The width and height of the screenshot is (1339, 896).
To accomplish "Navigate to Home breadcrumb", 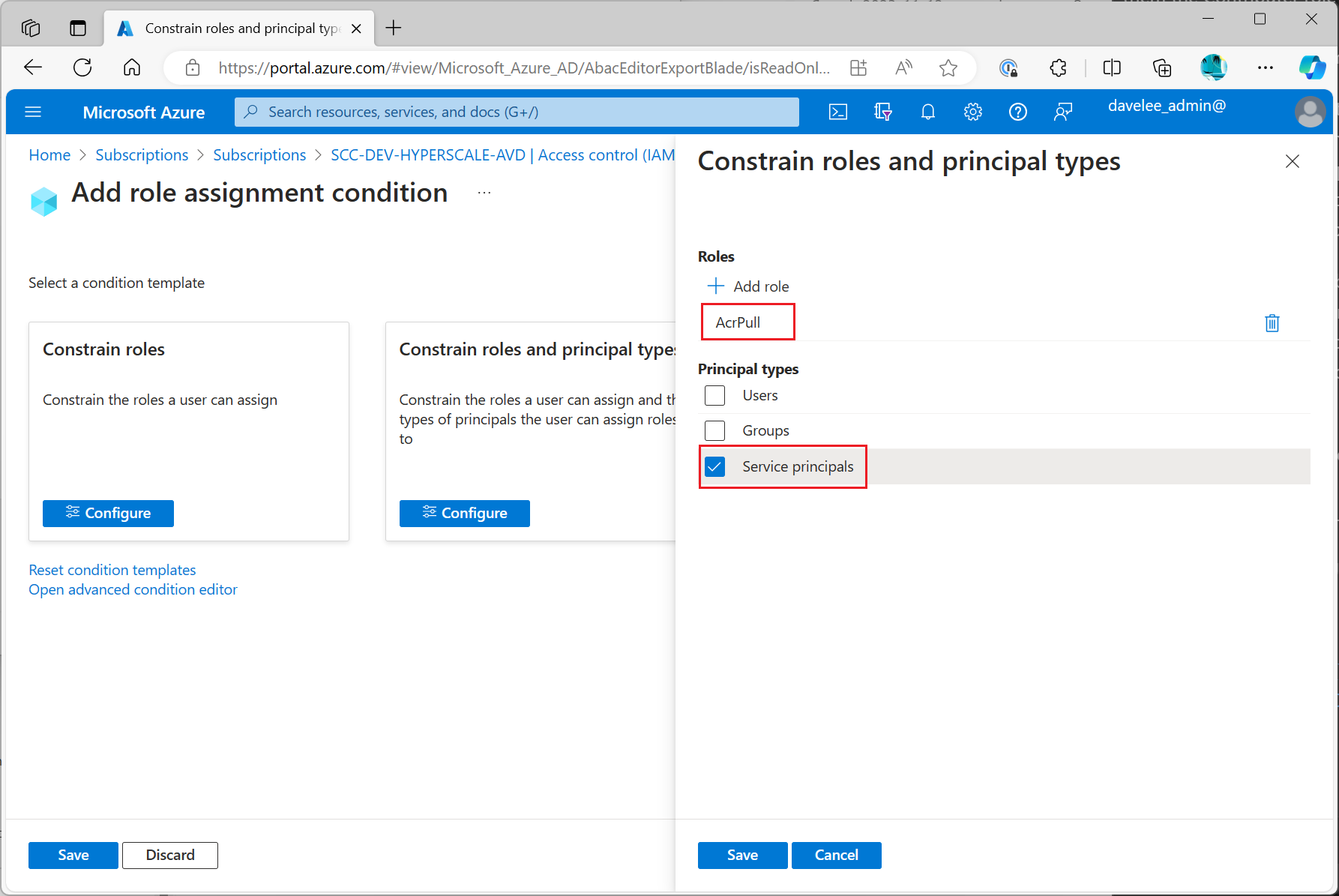I will point(49,155).
